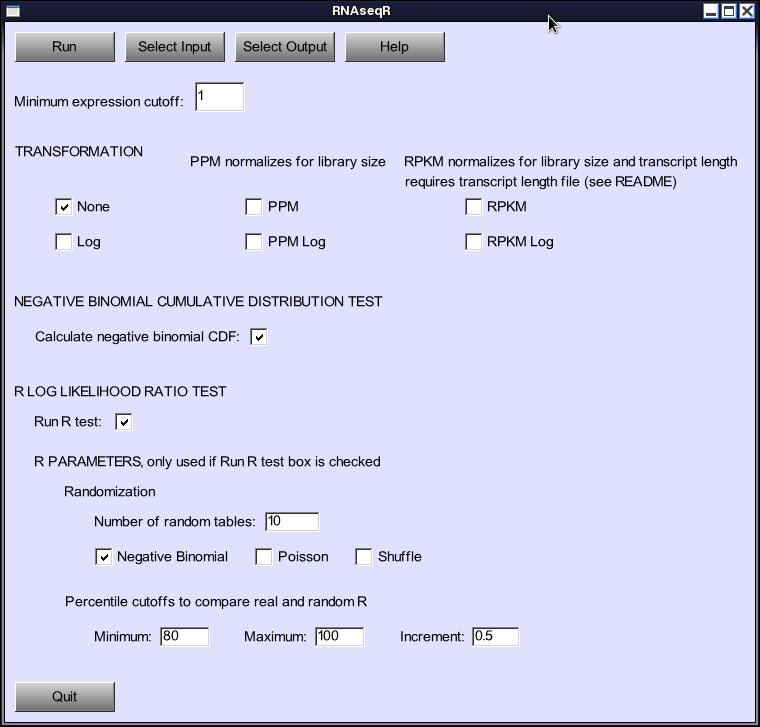Enable the Log transformation checkbox
This screenshot has height=727, width=760.
pyautogui.click(x=63, y=242)
